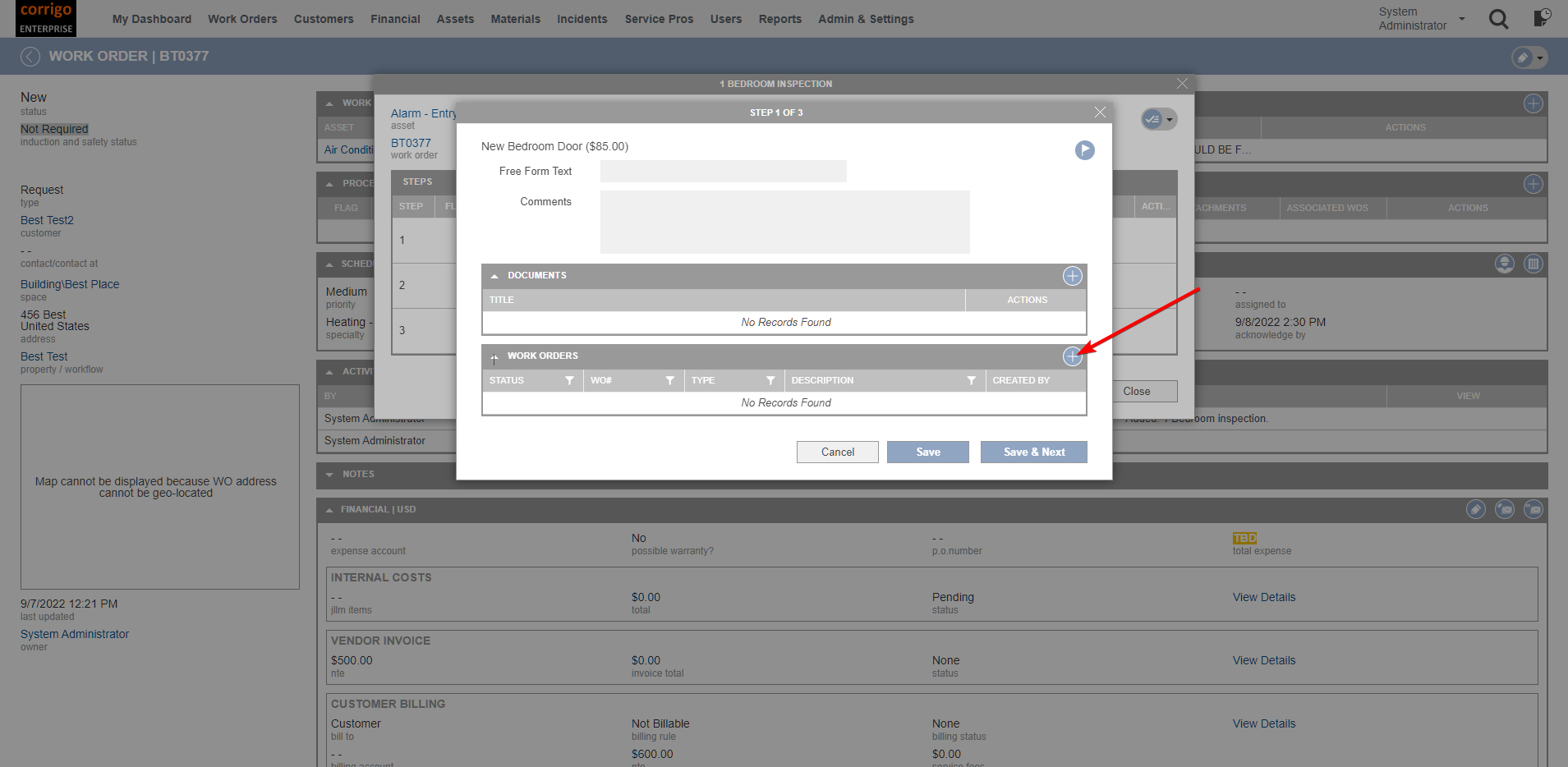Click the plus icon on the top right panel
Screen dimensions: 1568x767
coord(1532,103)
